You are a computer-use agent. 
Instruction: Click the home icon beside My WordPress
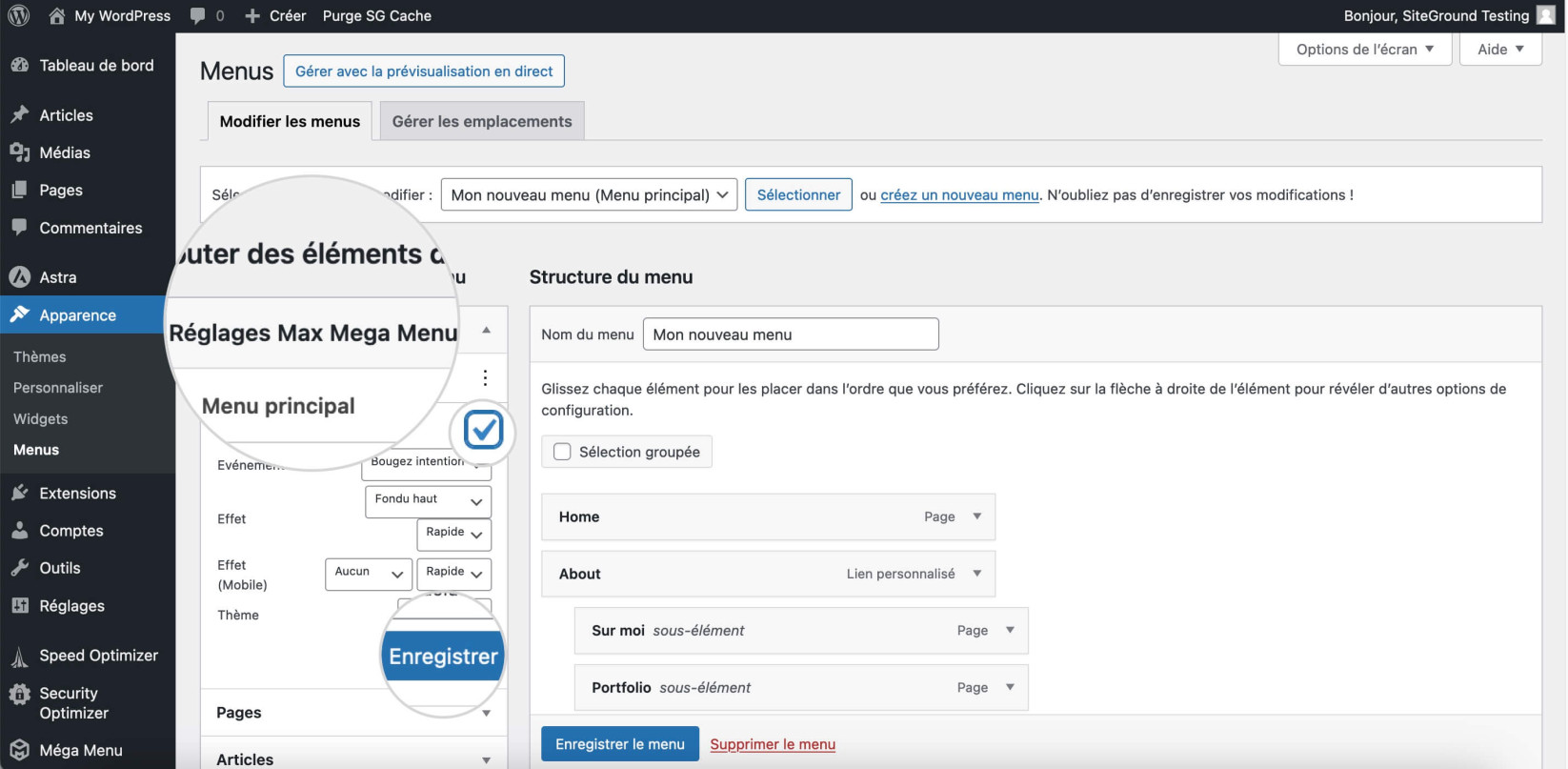click(x=57, y=15)
